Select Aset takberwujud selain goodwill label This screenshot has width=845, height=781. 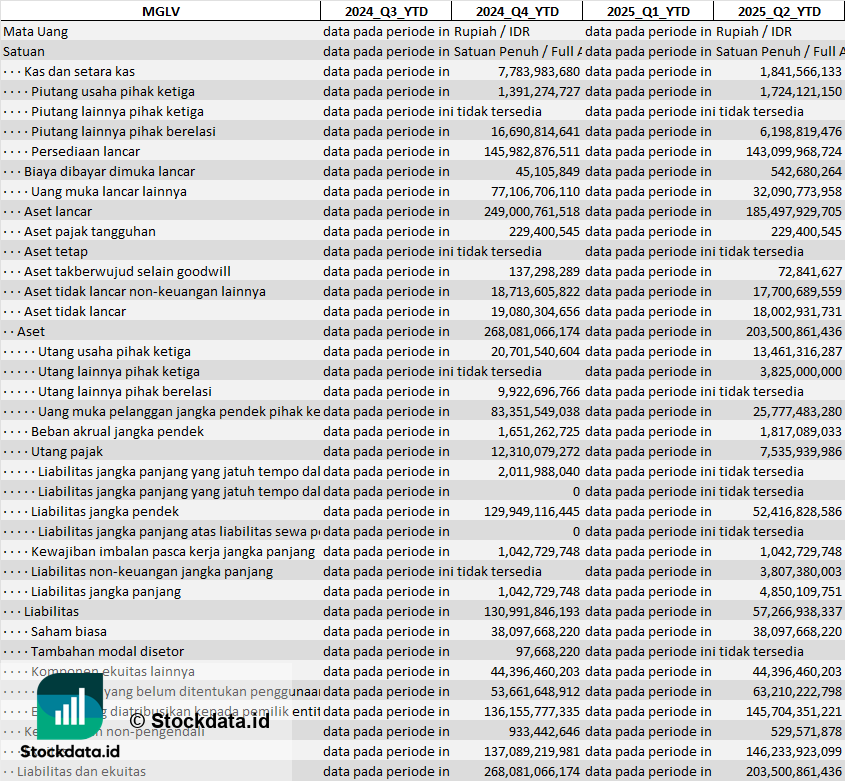coord(127,271)
